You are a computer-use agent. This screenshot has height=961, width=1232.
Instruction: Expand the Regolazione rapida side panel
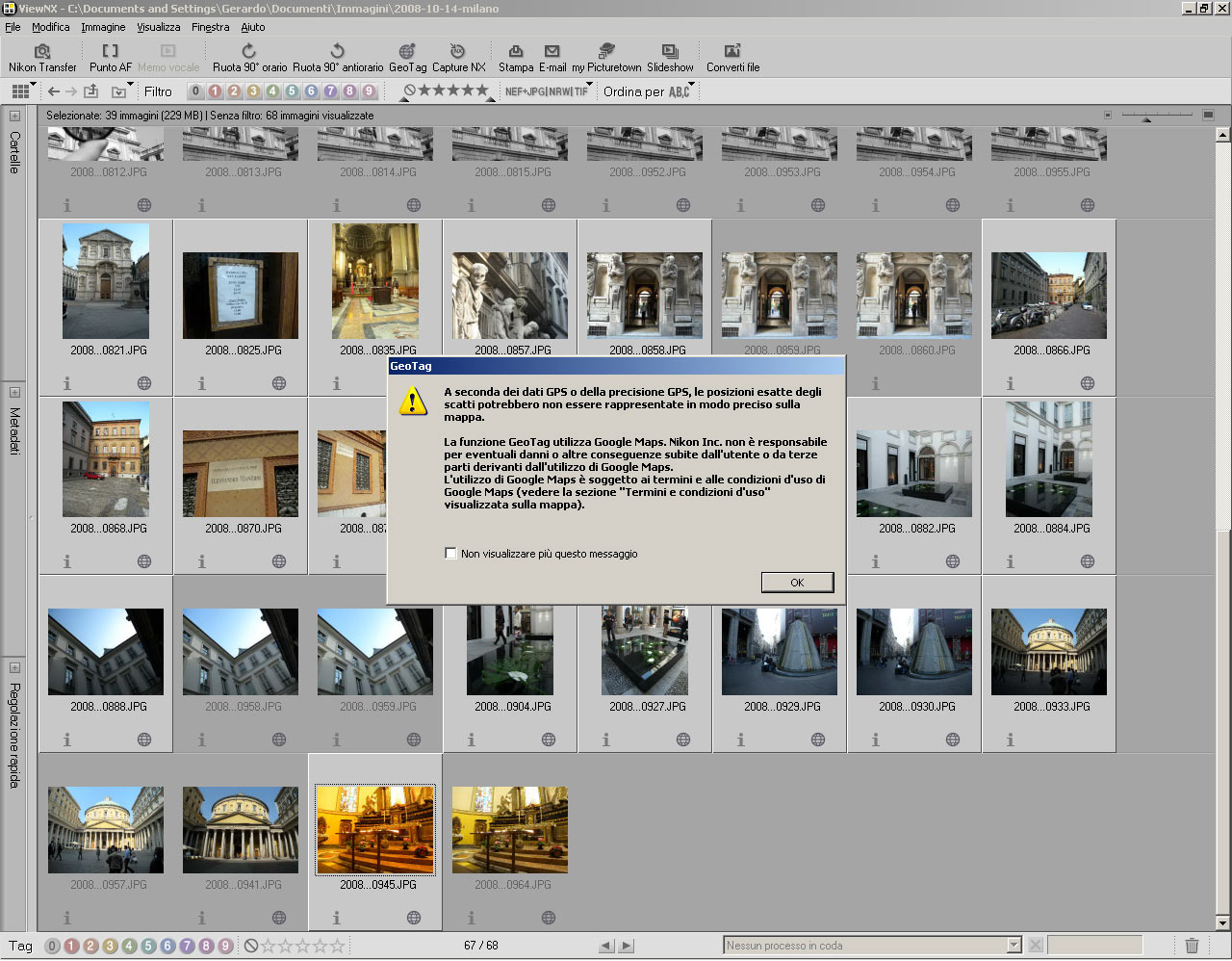[14, 667]
